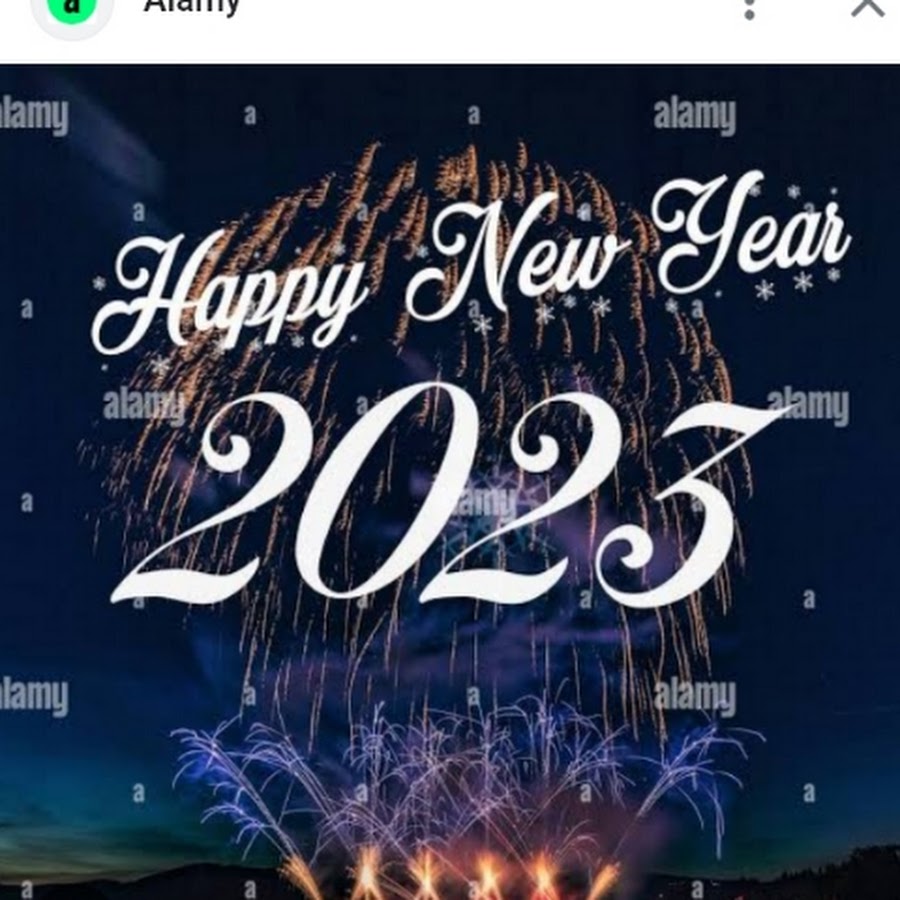
Task: Click the alamy watermark near top right
Action: pyautogui.click(x=694, y=117)
